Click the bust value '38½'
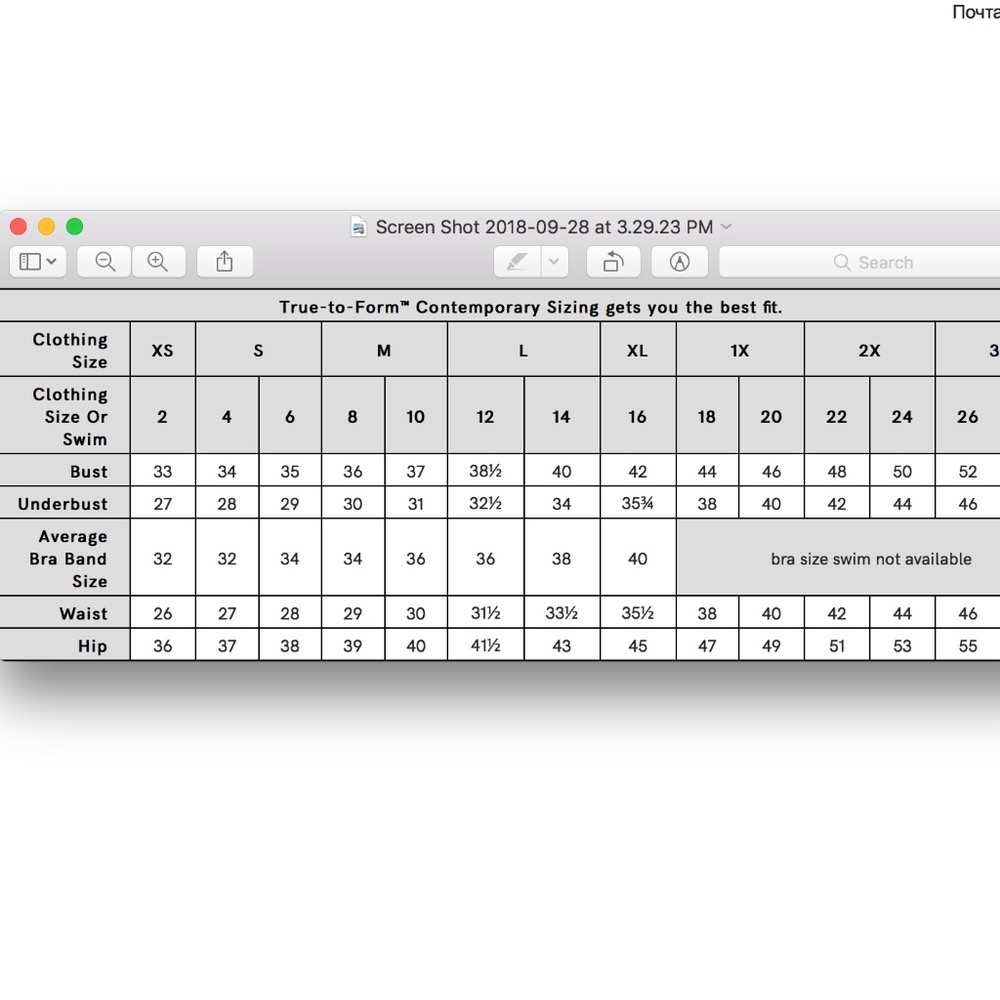1000x1000 pixels. pos(485,471)
